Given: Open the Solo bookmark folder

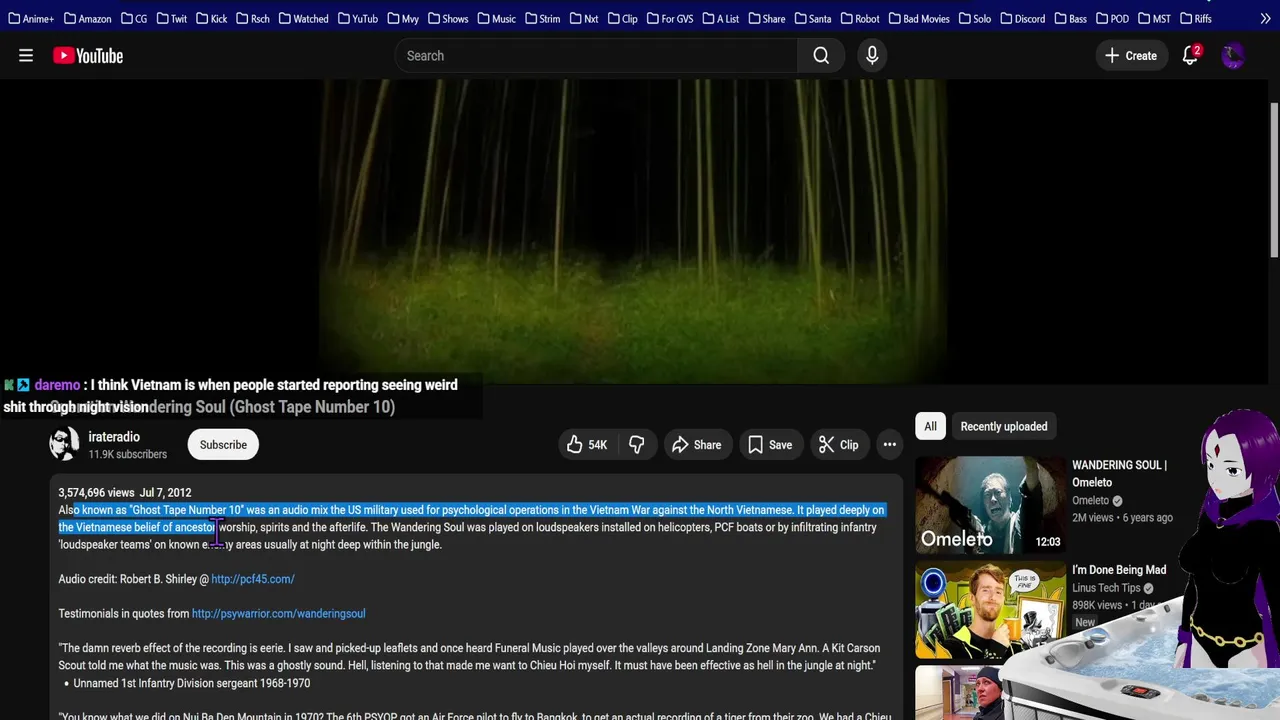Looking at the screenshot, I should (975, 18).
